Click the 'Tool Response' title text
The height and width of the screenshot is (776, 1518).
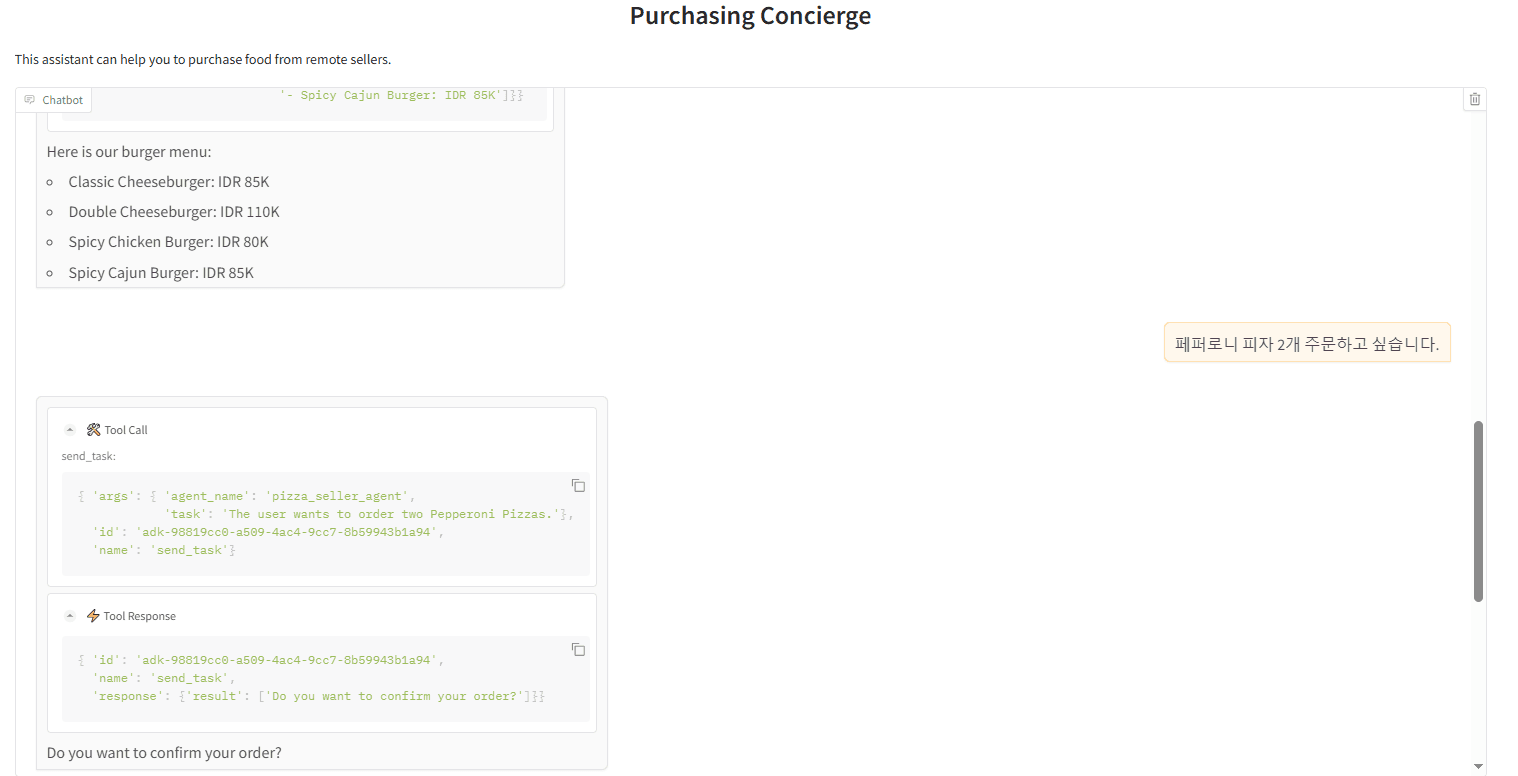(140, 616)
